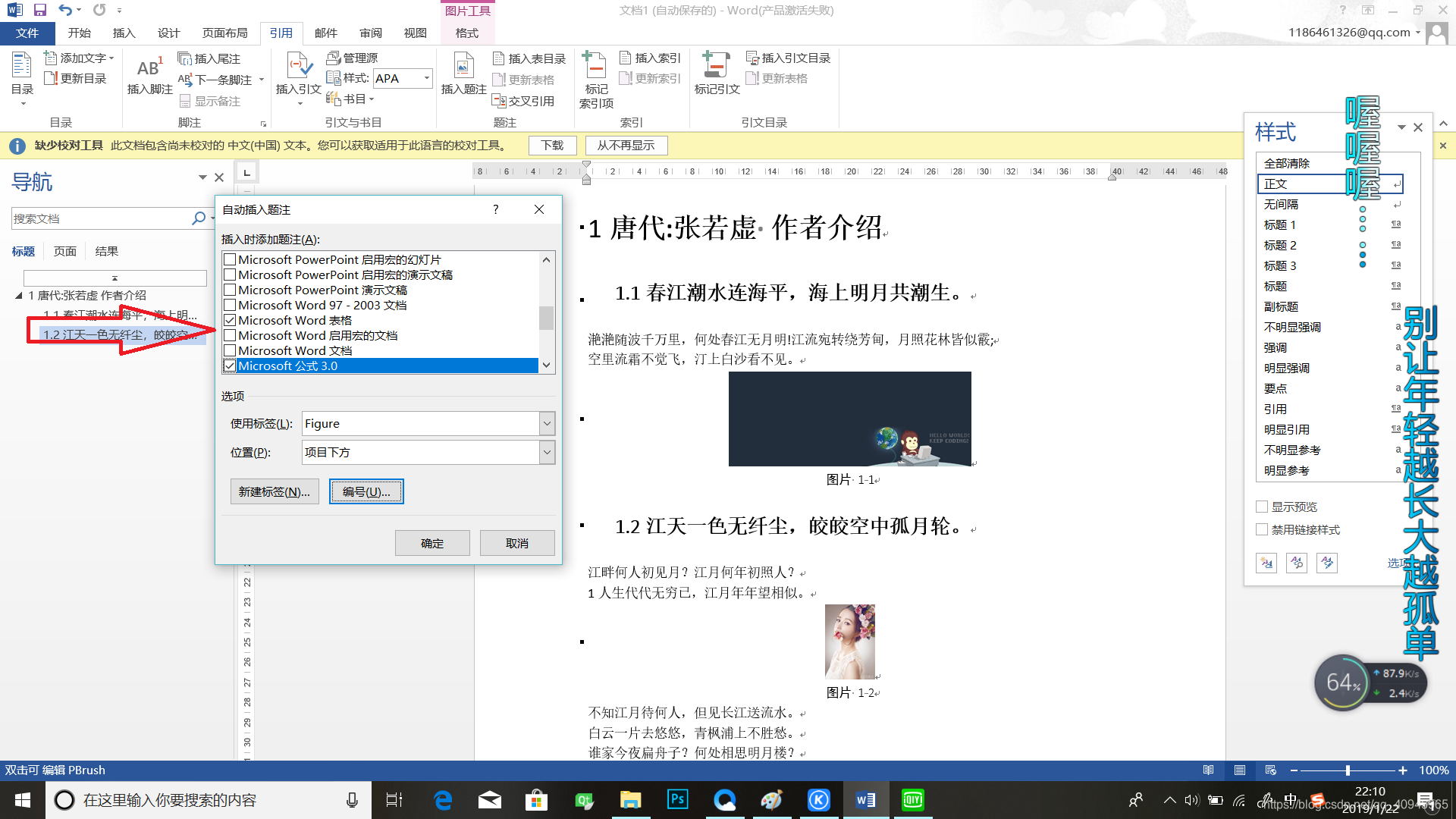Switch to the 邮件 ribbon tab
The height and width of the screenshot is (819, 1456).
click(x=325, y=33)
